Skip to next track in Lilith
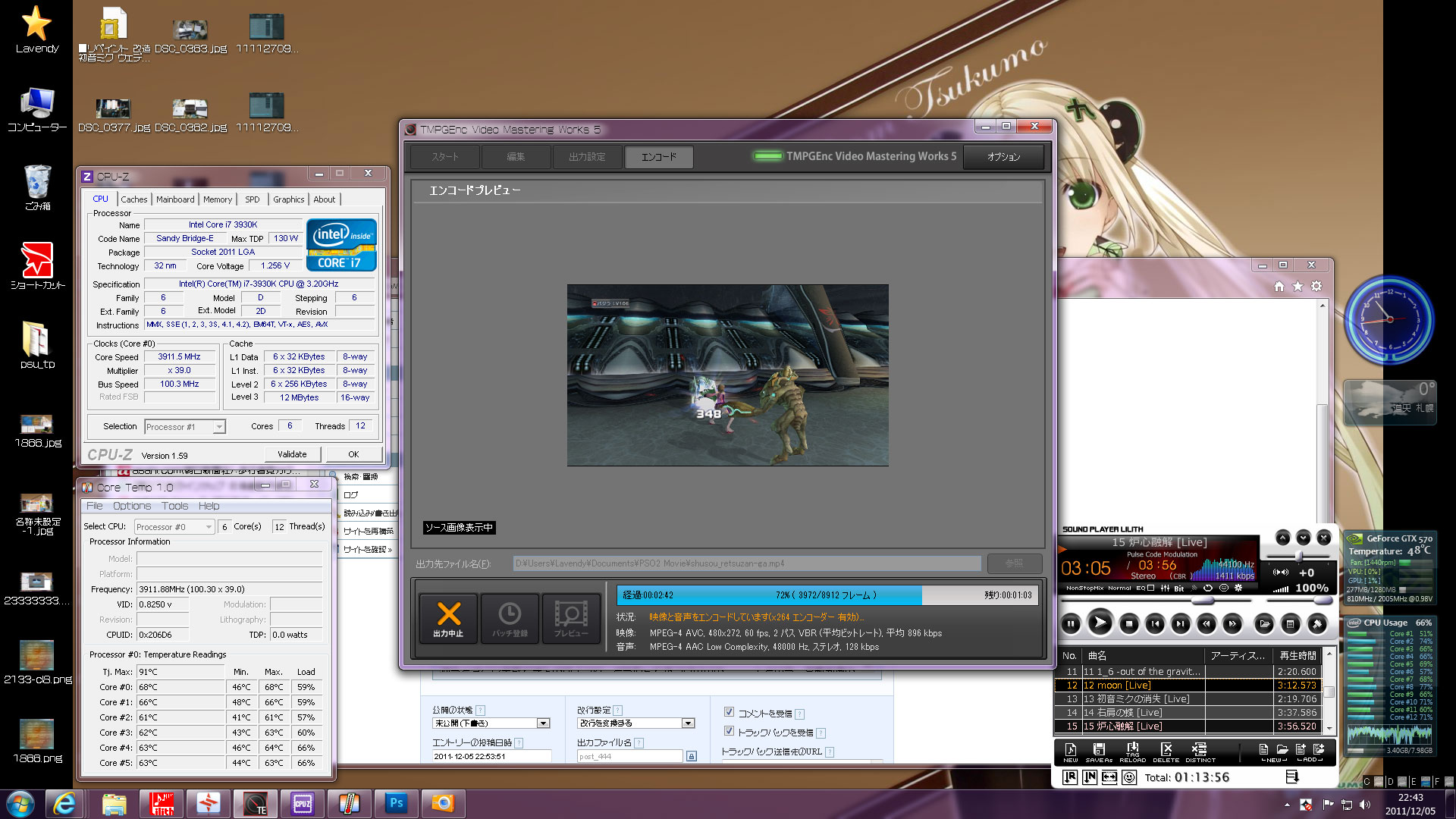The image size is (1456, 819). pos(1180,624)
